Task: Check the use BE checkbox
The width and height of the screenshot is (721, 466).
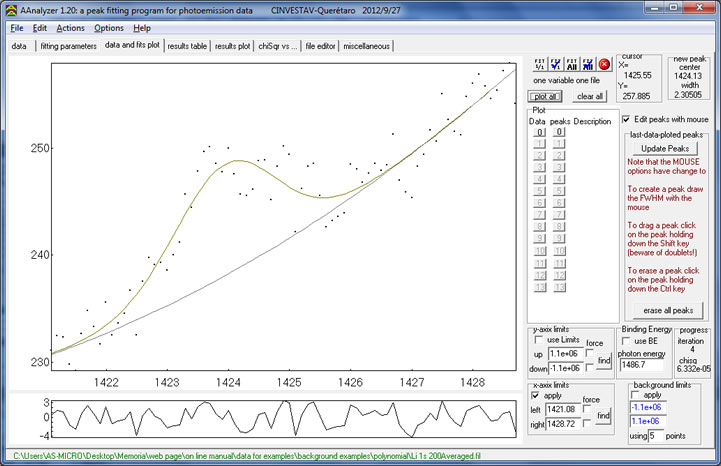Action: (625, 341)
